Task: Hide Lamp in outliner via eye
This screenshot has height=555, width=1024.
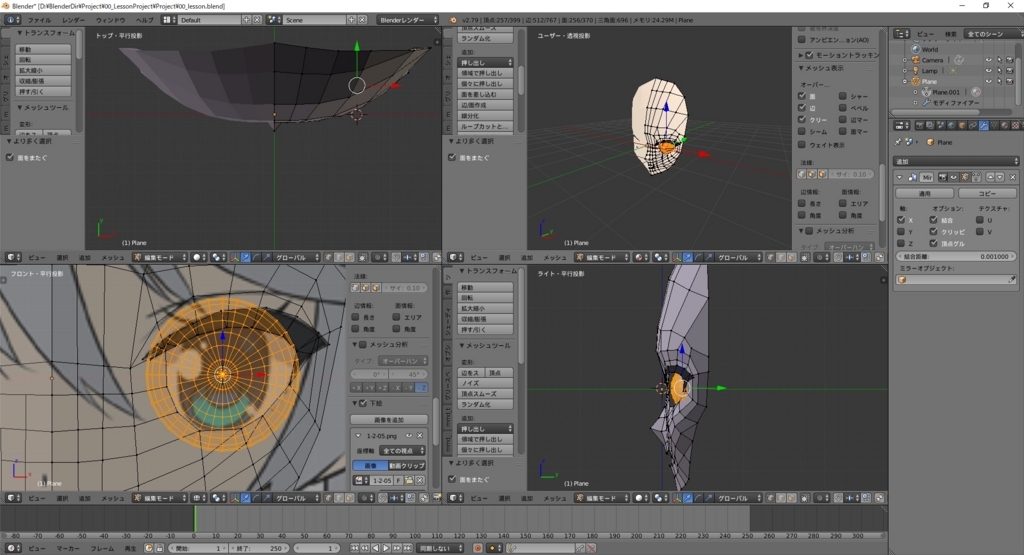Action: (x=989, y=71)
